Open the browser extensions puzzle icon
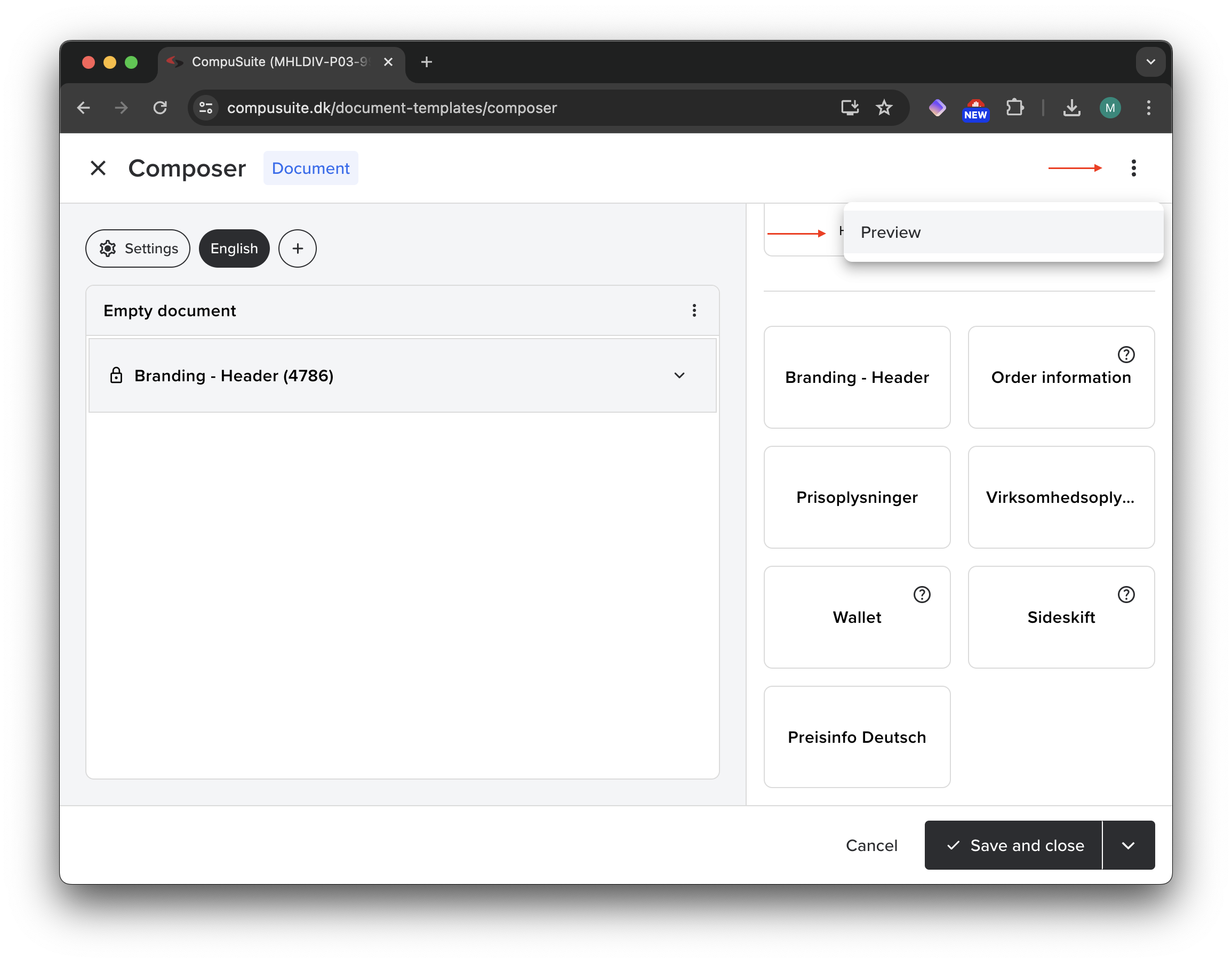 pos(1014,107)
